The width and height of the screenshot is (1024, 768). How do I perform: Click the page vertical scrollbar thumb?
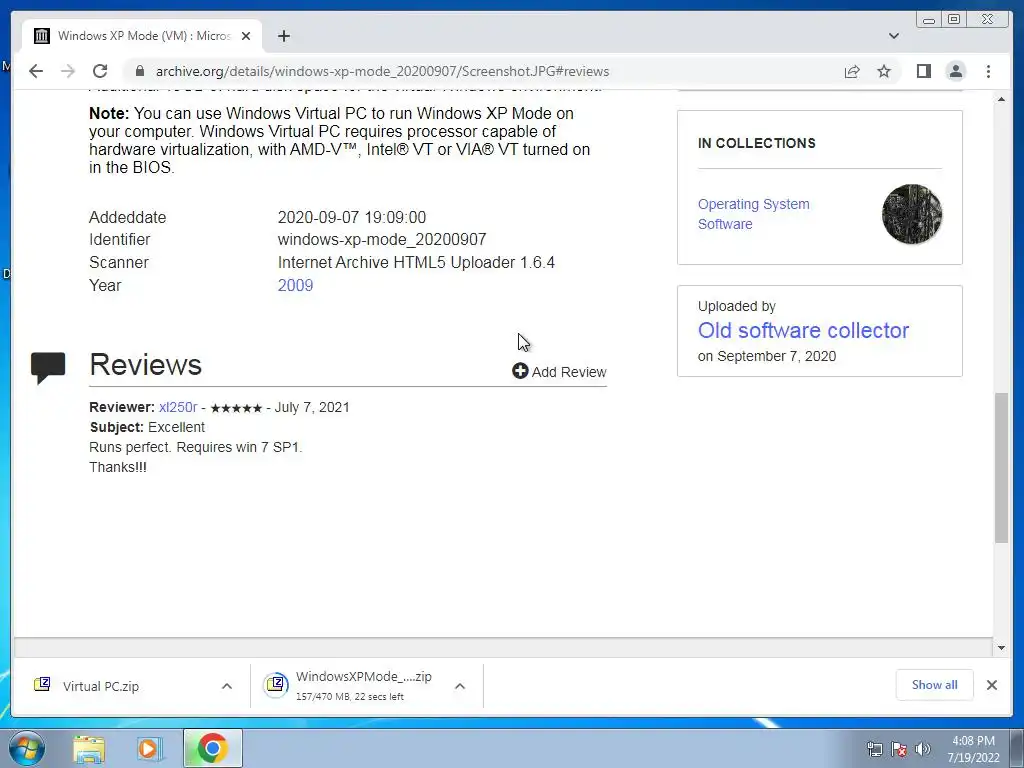pyautogui.click(x=1002, y=467)
